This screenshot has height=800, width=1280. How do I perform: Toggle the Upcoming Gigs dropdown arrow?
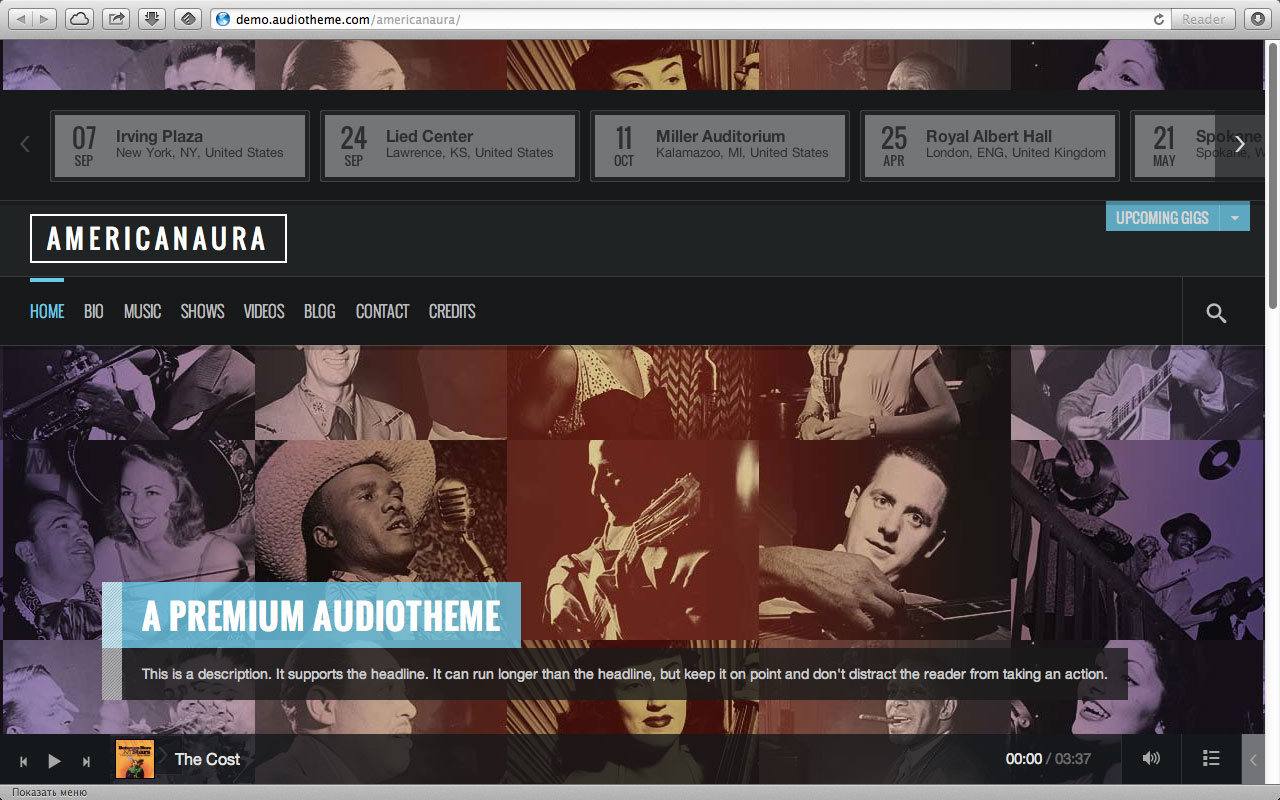point(1235,217)
